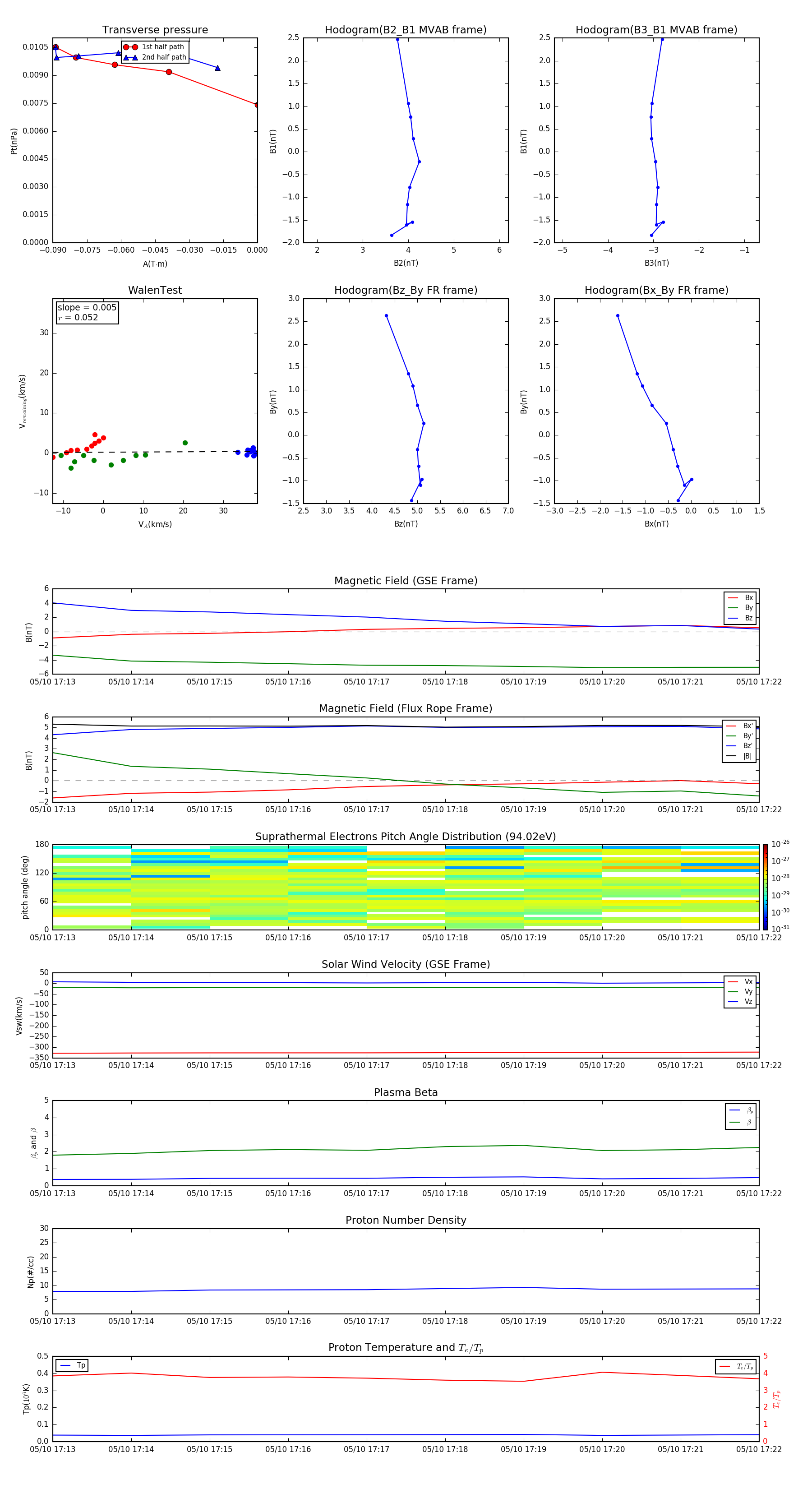Screen dimensions: 812x1489
Task: Click the "Hodogram(Bx_By FR frame)" title
Action: (x=656, y=290)
